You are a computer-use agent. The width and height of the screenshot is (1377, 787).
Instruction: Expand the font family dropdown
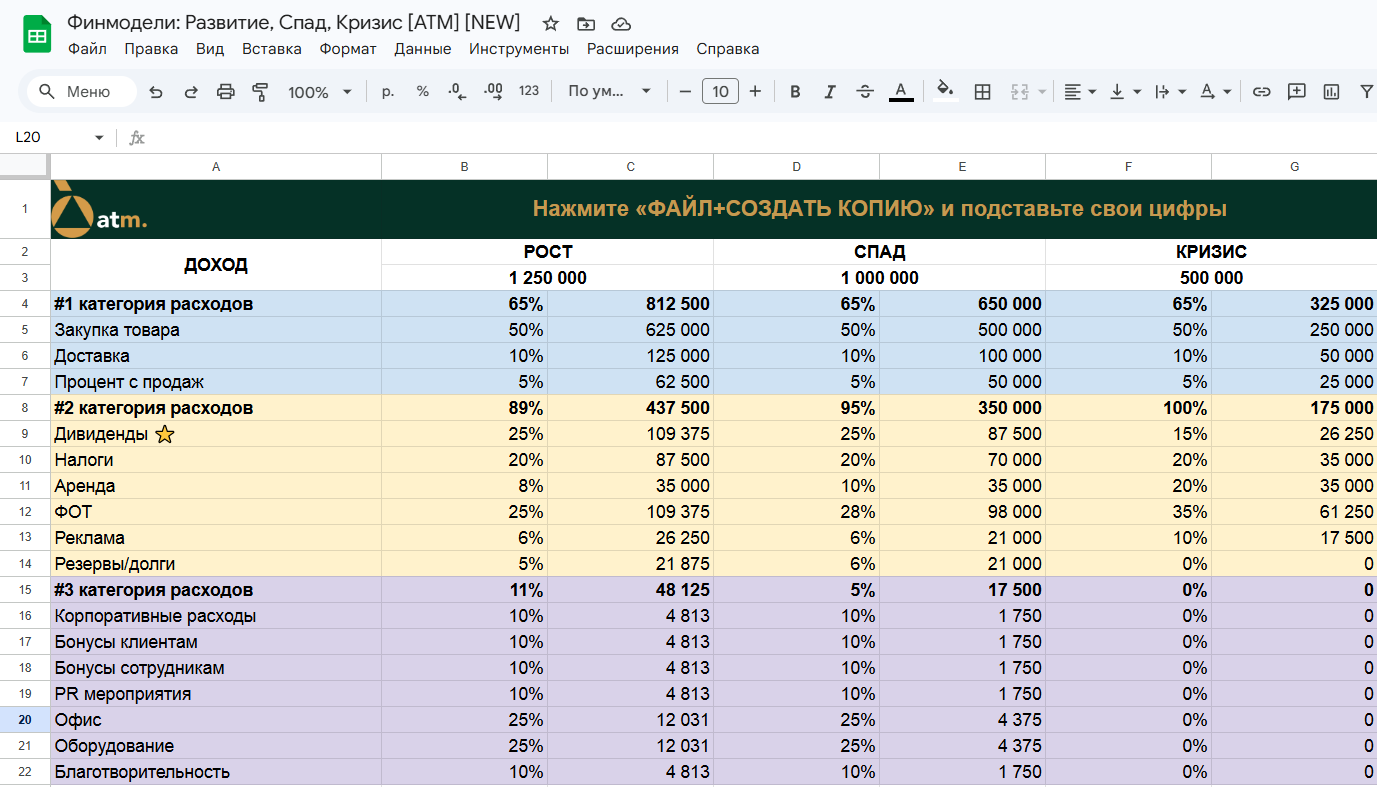click(609, 92)
